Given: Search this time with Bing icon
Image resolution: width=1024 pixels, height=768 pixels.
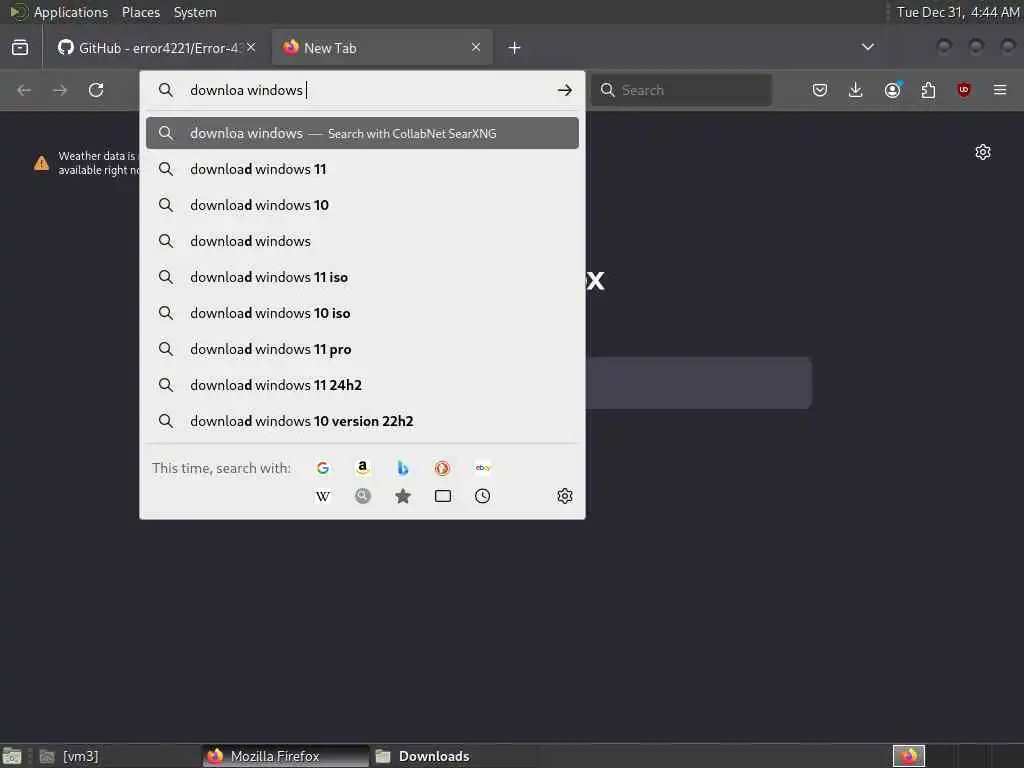Looking at the screenshot, I should pyautogui.click(x=402, y=468).
